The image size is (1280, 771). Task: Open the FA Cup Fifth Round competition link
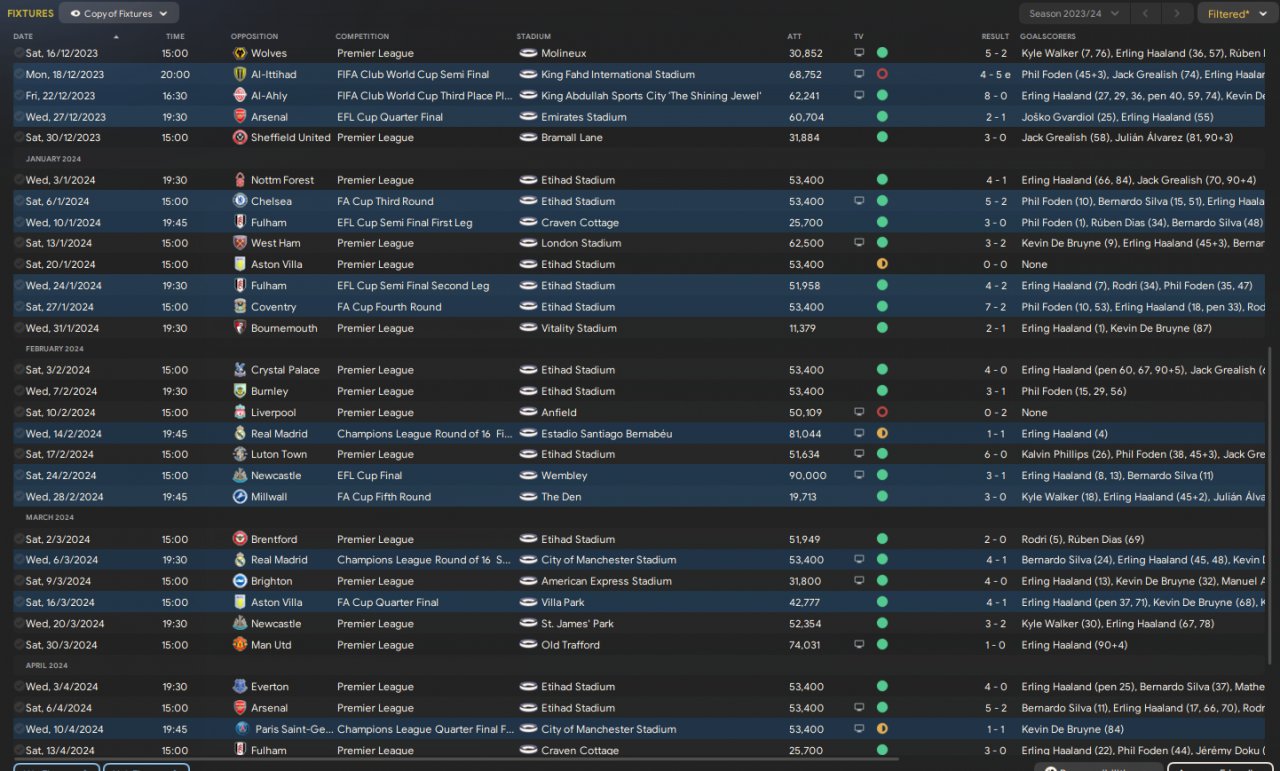[x=384, y=497]
